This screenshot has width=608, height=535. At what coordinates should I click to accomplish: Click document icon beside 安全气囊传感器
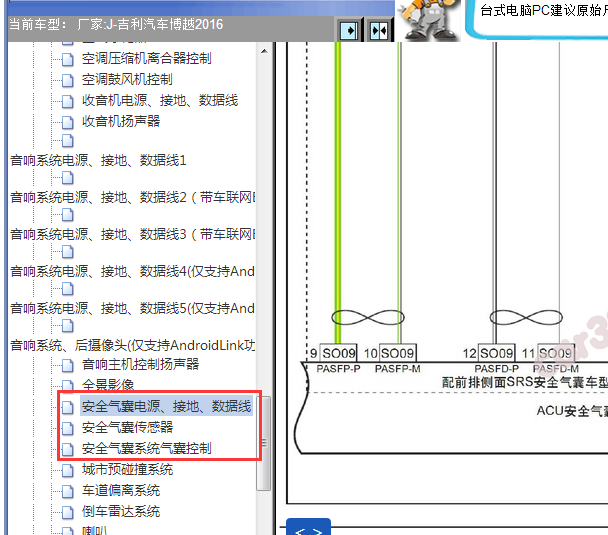[x=67, y=428]
